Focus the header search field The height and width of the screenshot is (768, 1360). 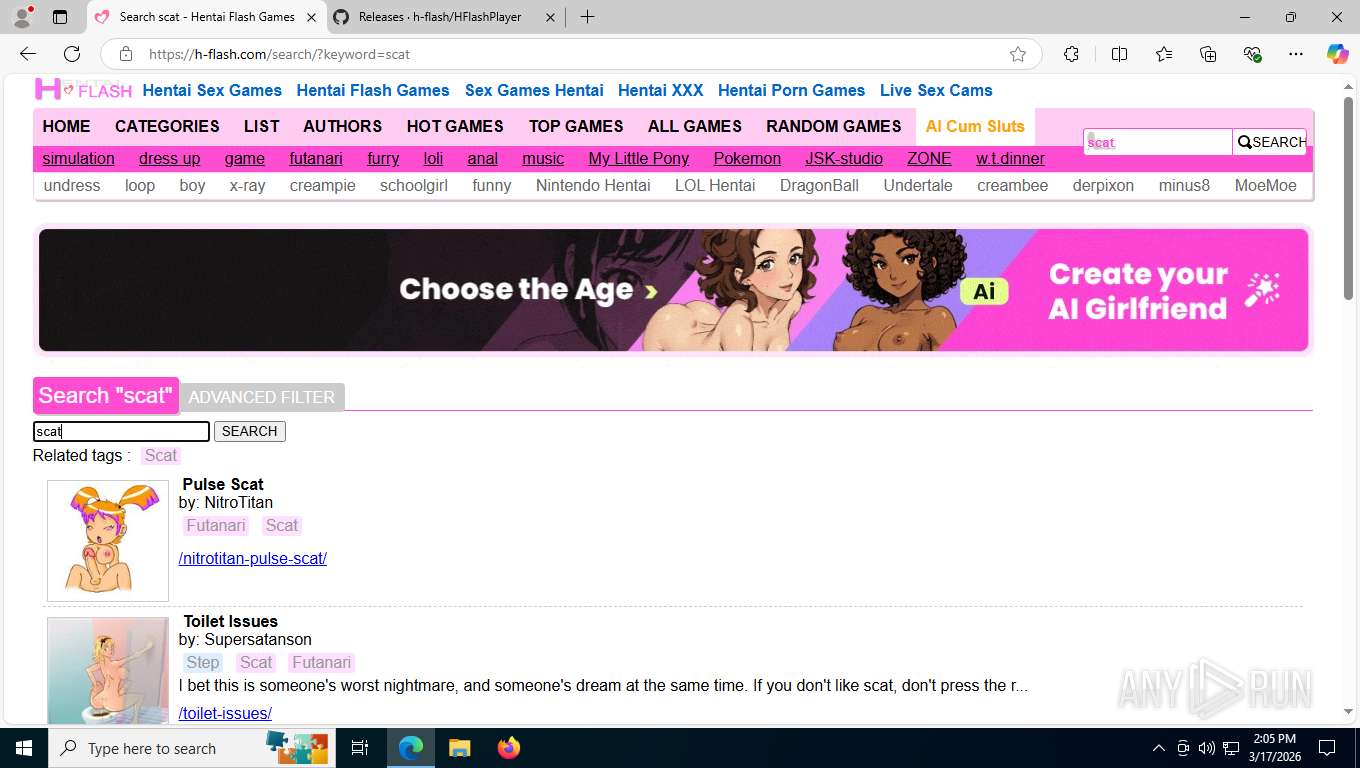point(1158,142)
